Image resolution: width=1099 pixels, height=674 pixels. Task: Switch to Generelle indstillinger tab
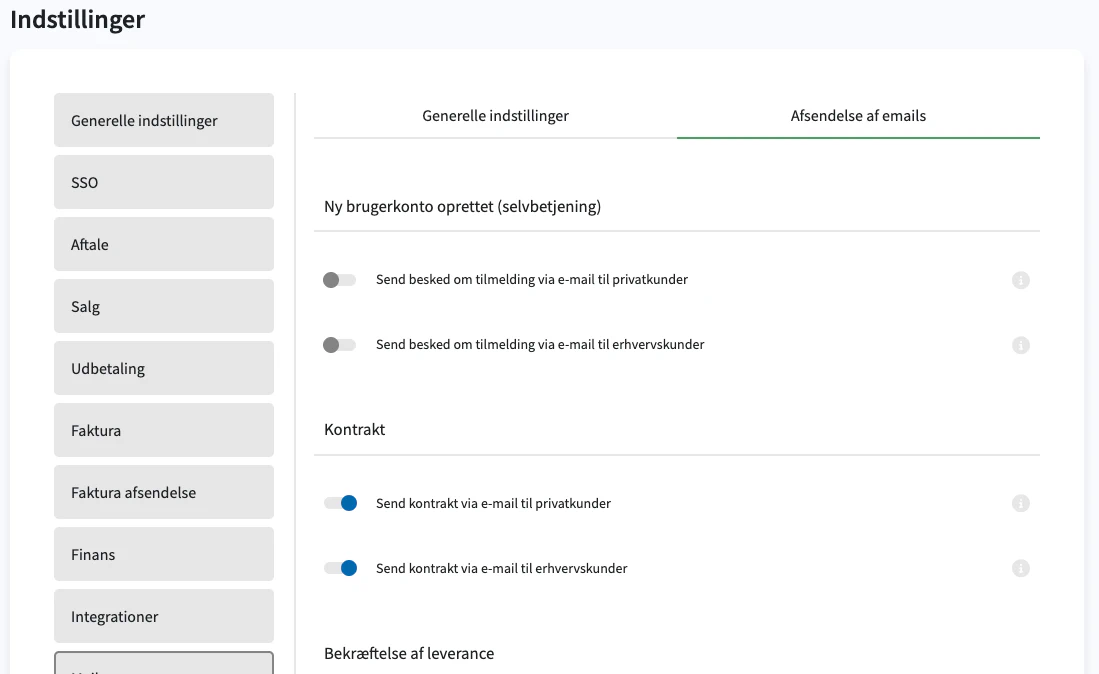[496, 116]
